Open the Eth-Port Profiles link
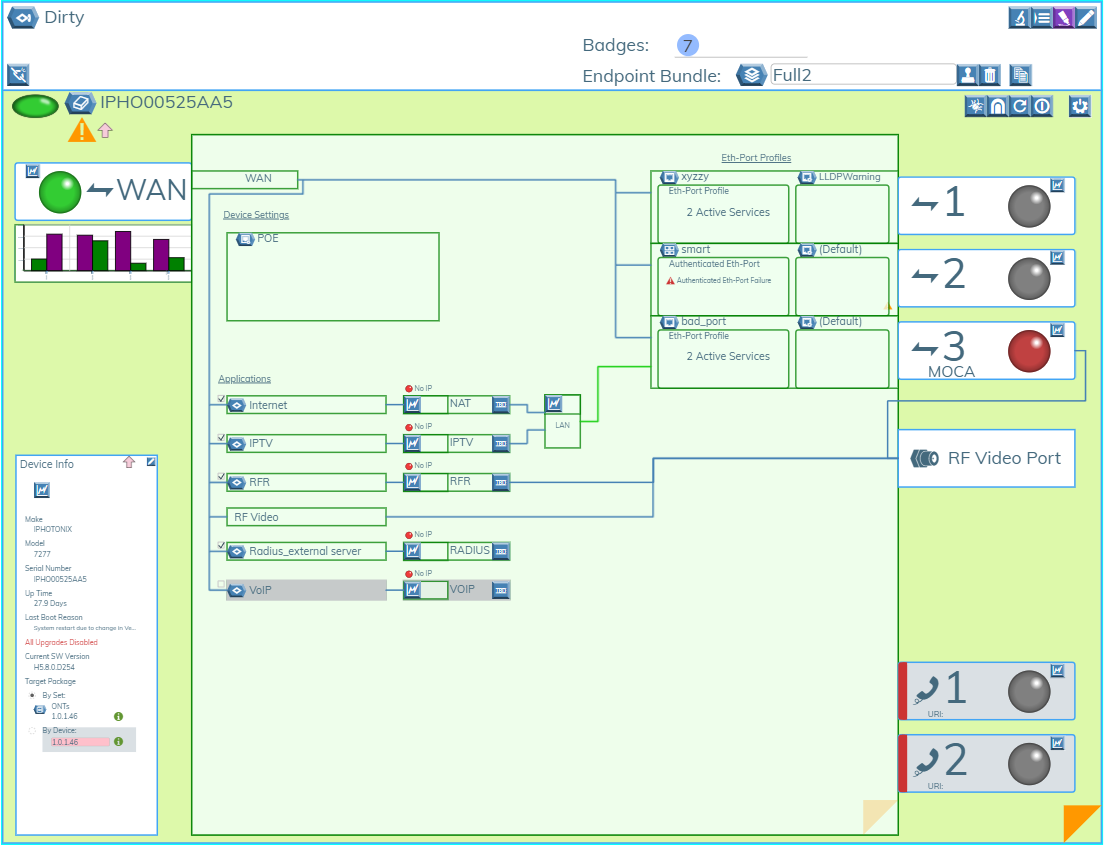Image resolution: width=1105 pixels, height=845 pixels. tap(756, 158)
